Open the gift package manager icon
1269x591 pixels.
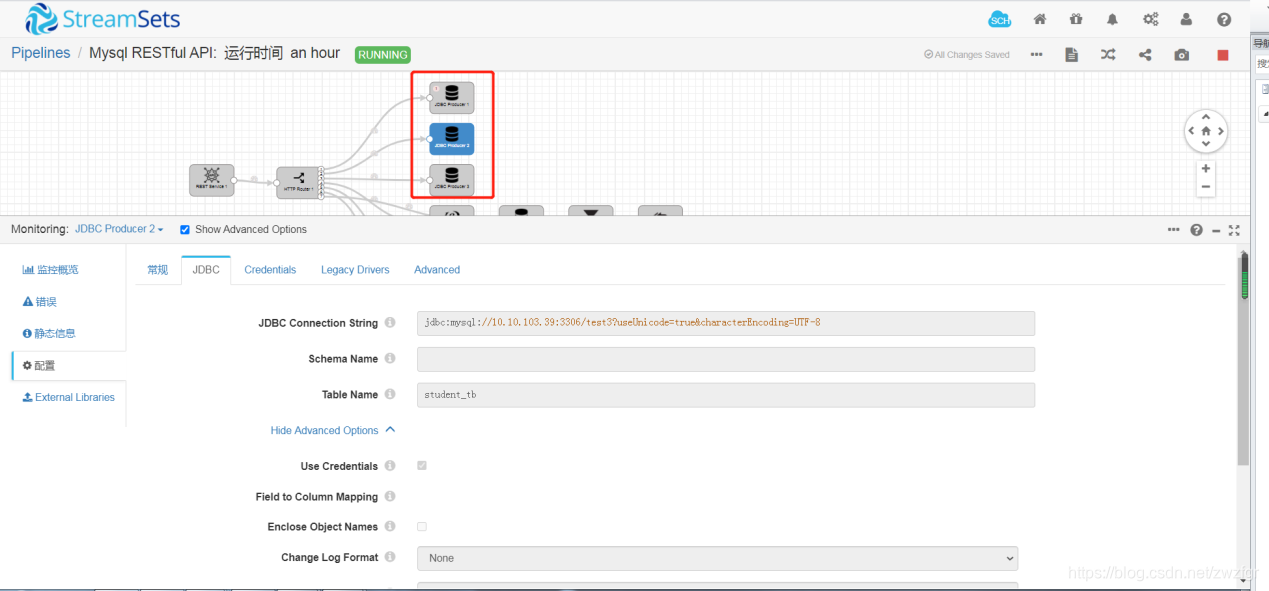click(x=1076, y=19)
